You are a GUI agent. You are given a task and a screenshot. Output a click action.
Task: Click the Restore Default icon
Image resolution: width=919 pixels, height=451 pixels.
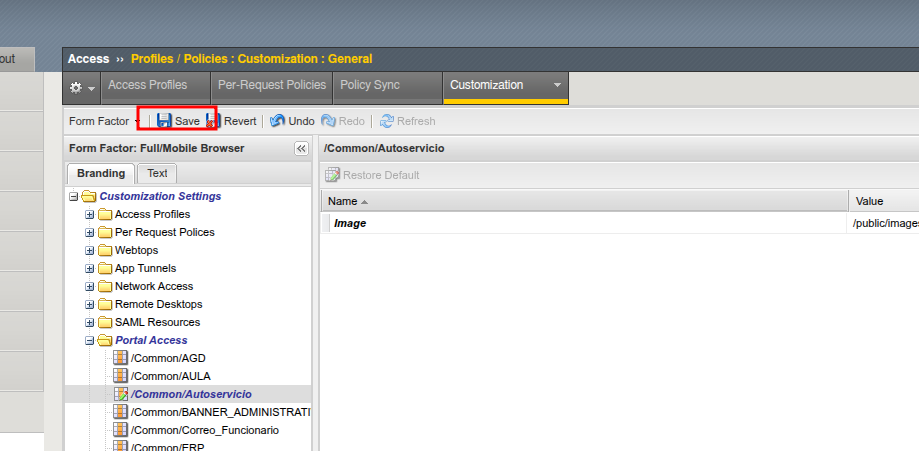(x=332, y=175)
